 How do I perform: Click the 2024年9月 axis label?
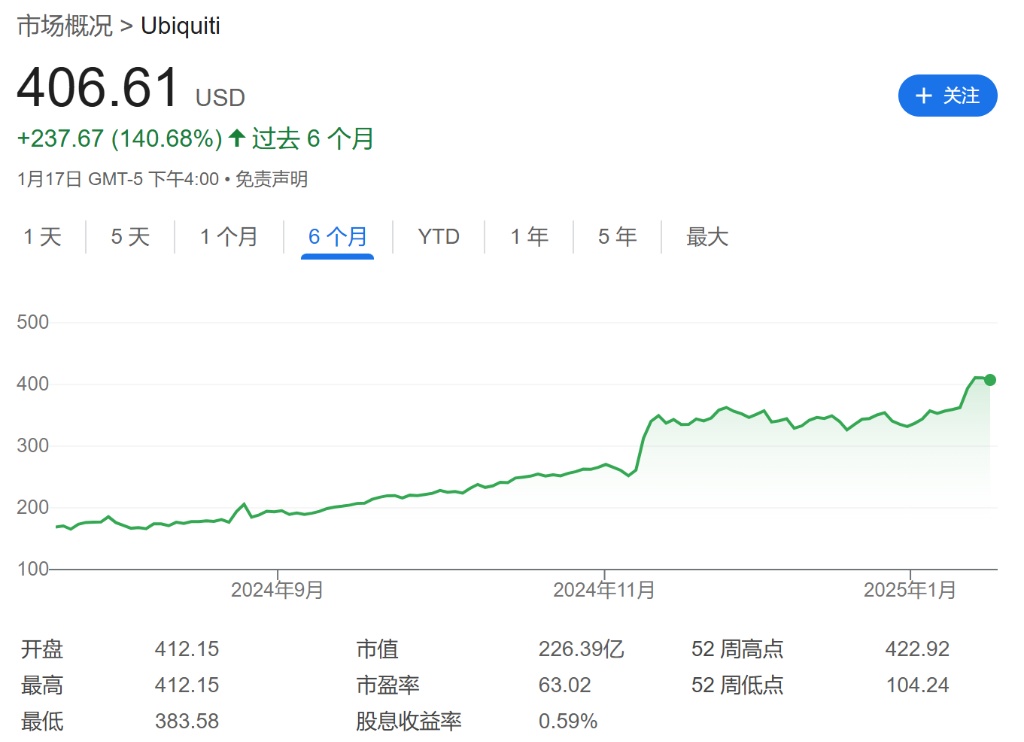tap(277, 591)
